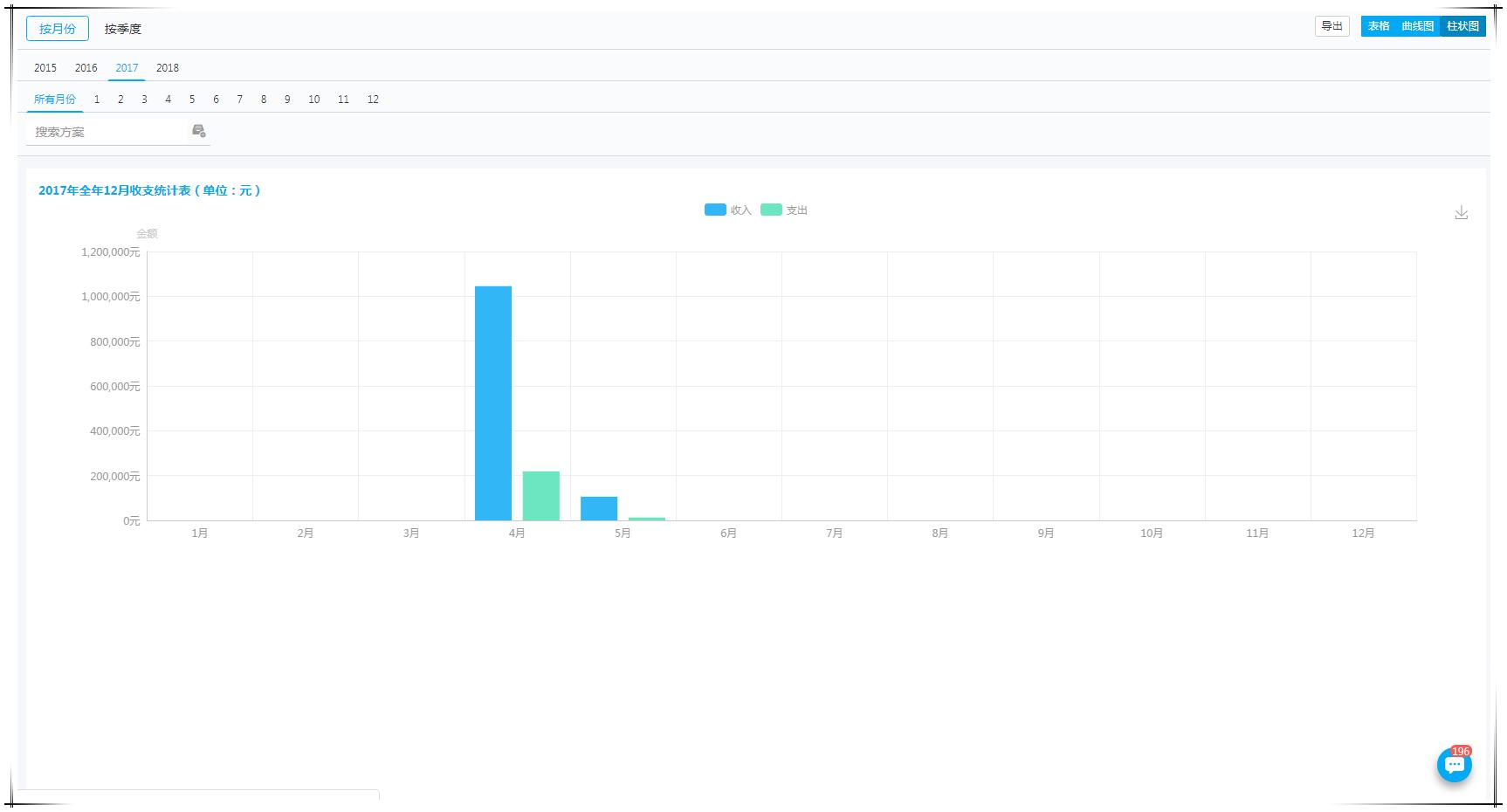Image resolution: width=1507 pixels, height=812 pixels.
Task: Download the chart as an image
Action: pyautogui.click(x=1461, y=213)
